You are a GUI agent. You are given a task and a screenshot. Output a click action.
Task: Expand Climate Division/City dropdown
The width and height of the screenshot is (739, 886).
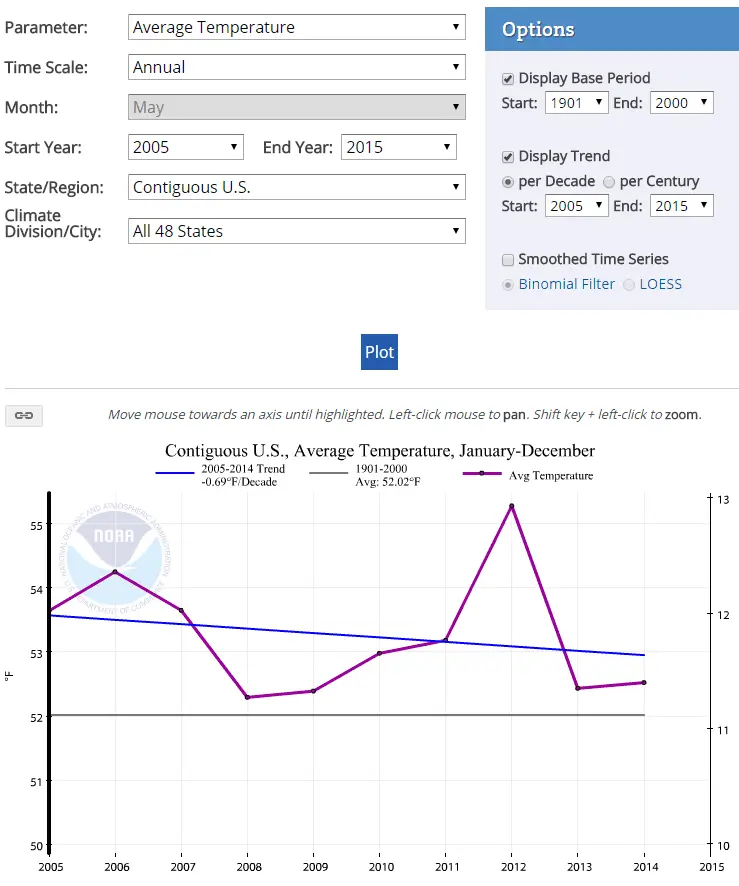(297, 231)
